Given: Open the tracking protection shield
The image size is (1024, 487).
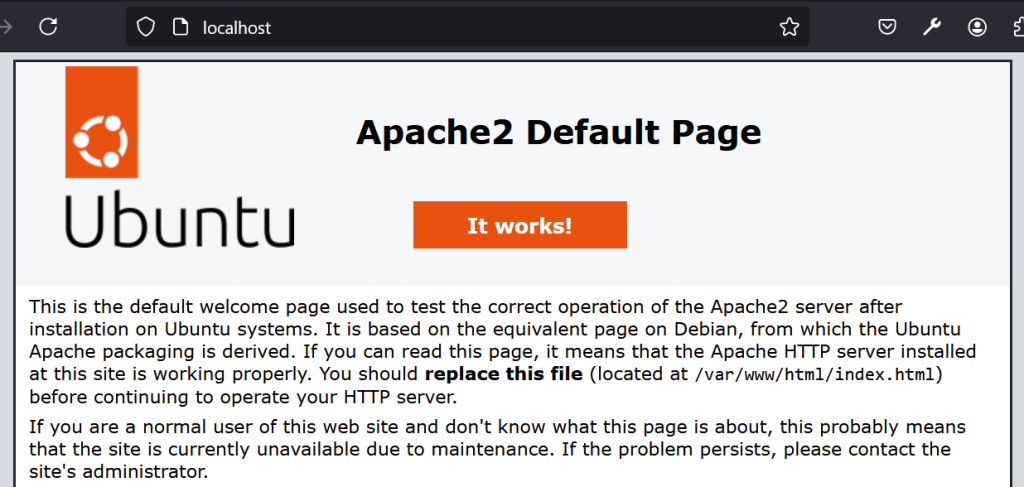Looking at the screenshot, I should (146, 27).
